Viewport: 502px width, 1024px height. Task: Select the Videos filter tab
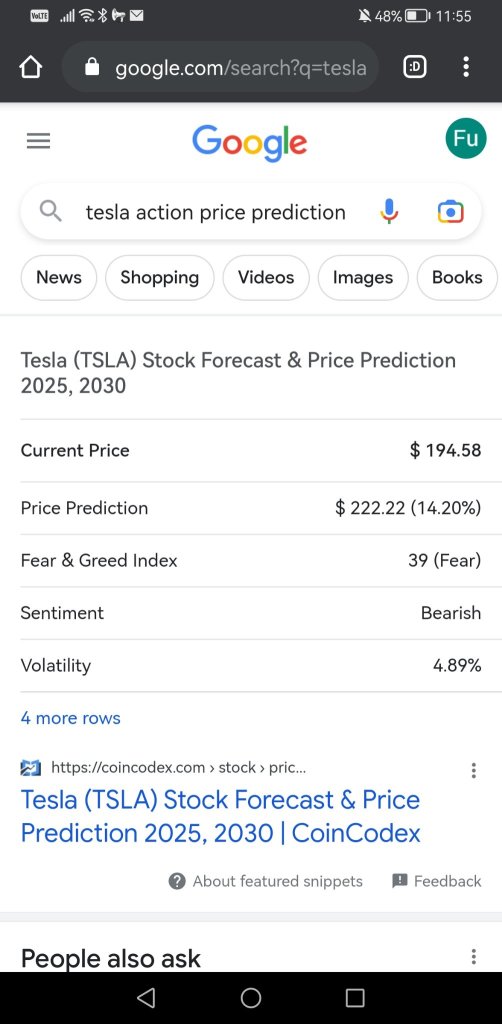coord(266,278)
